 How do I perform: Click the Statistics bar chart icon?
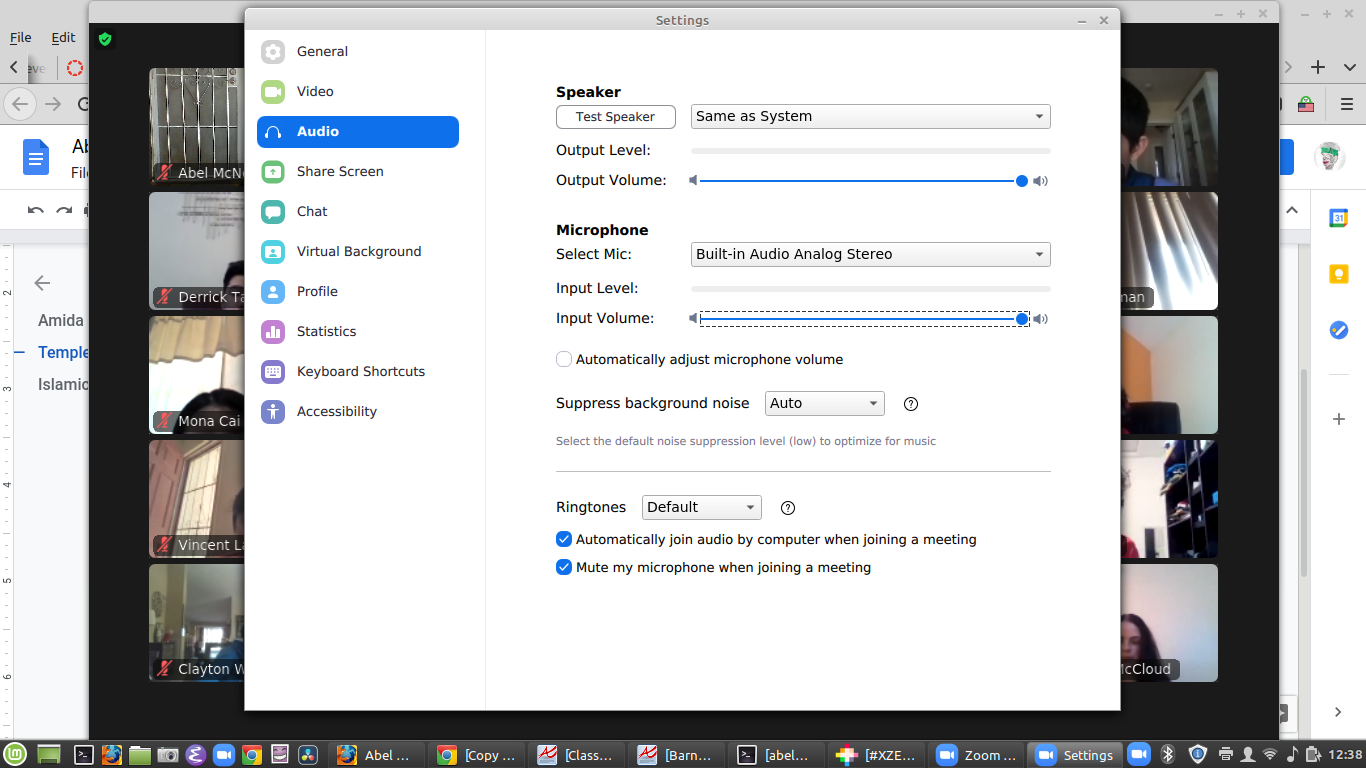[273, 331]
